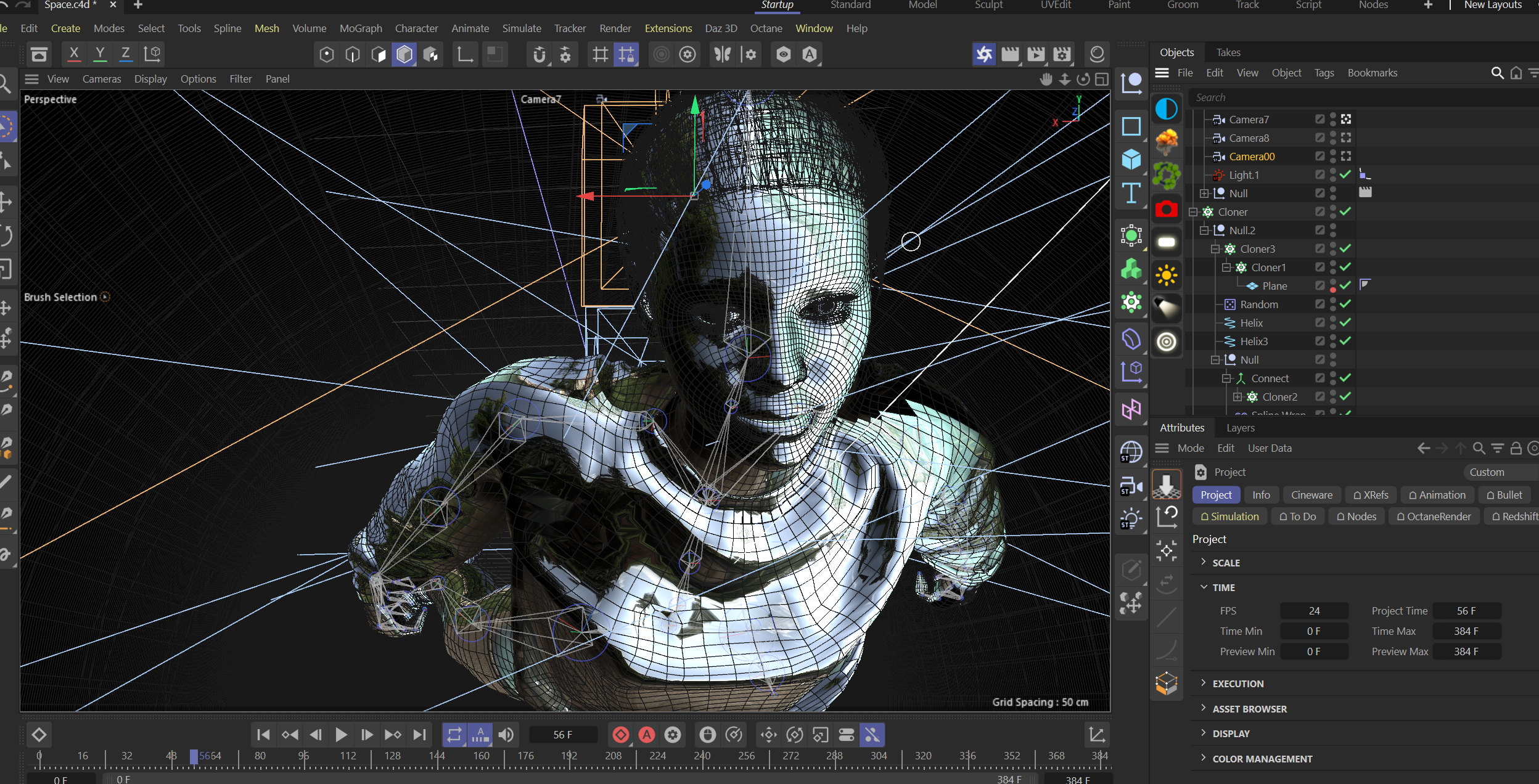Image resolution: width=1539 pixels, height=784 pixels.
Task: Switch to the Takes tab
Action: [1228, 52]
